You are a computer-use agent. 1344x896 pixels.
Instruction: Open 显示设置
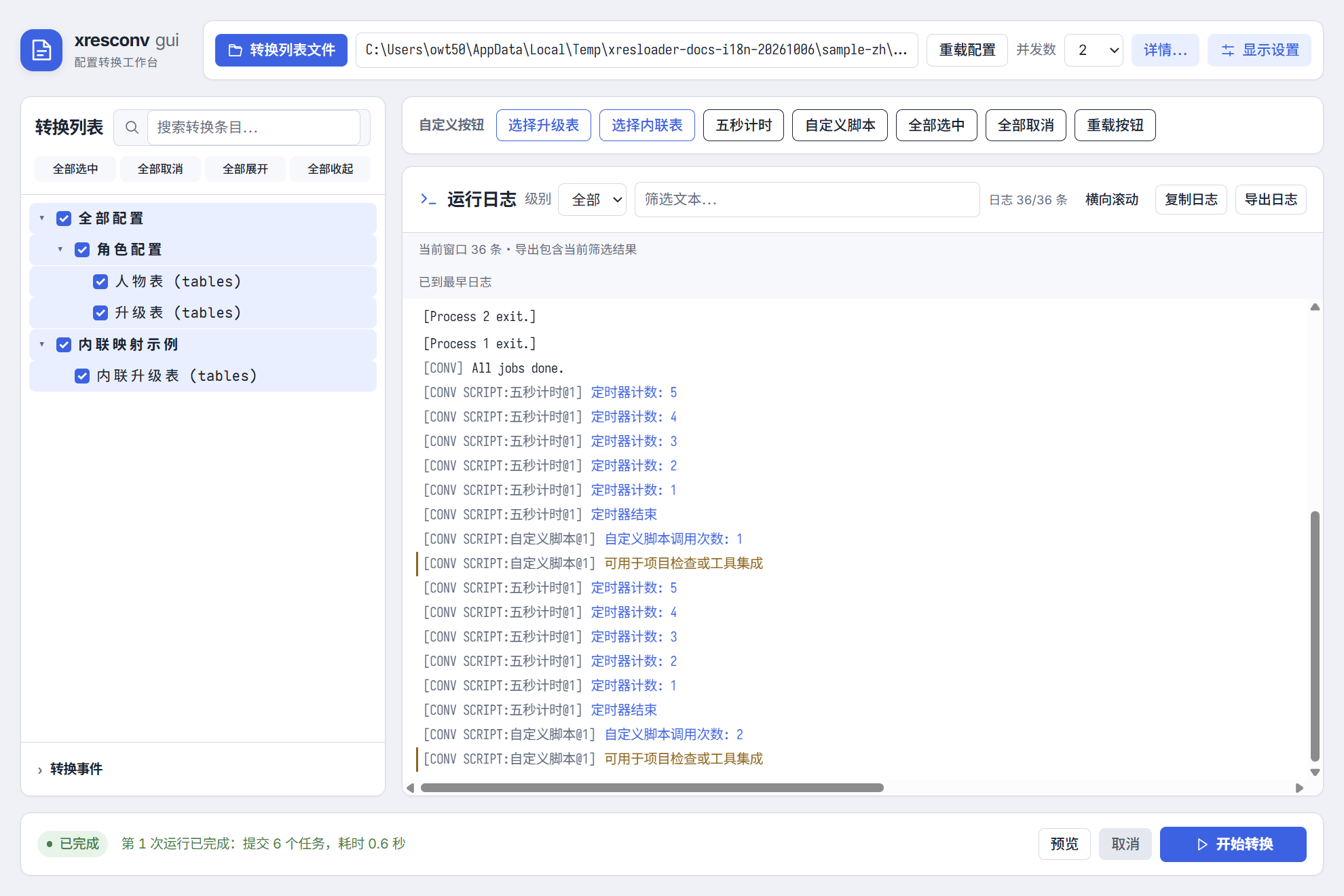click(x=1259, y=50)
